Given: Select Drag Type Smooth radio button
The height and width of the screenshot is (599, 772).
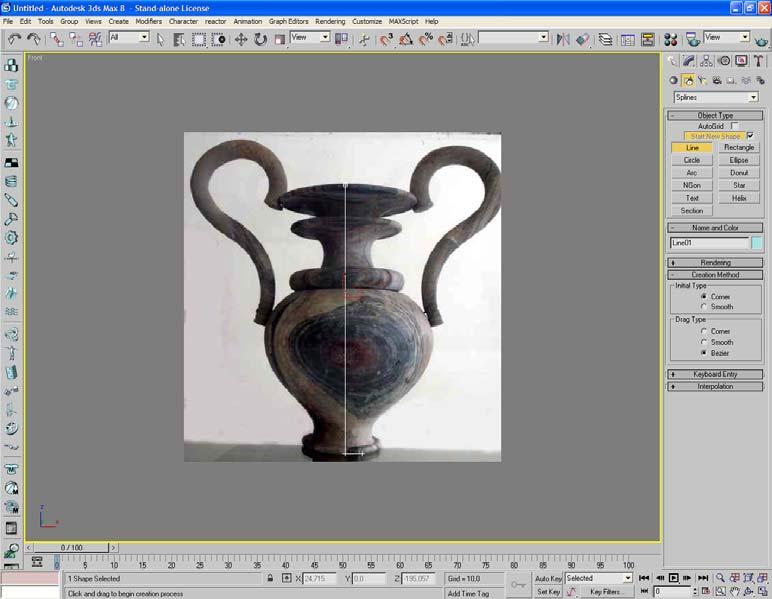Looking at the screenshot, I should tap(704, 342).
